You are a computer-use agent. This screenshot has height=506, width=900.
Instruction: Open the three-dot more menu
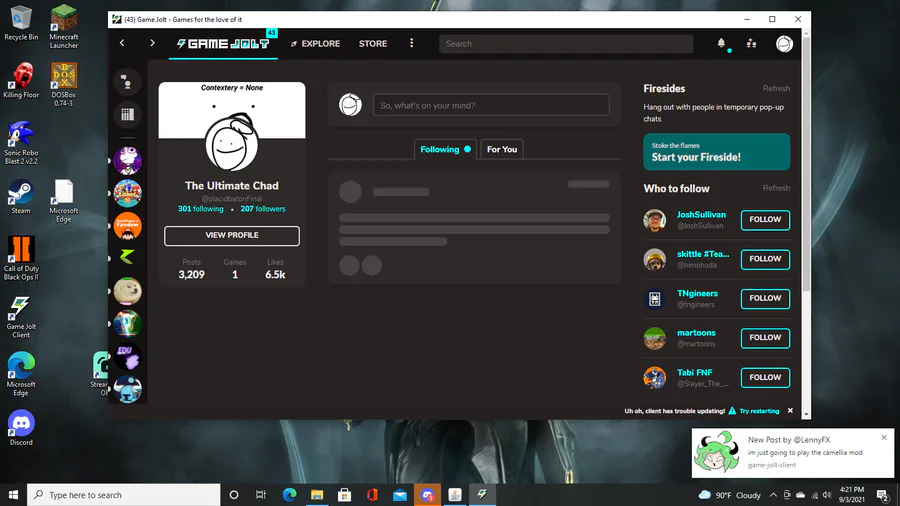412,43
